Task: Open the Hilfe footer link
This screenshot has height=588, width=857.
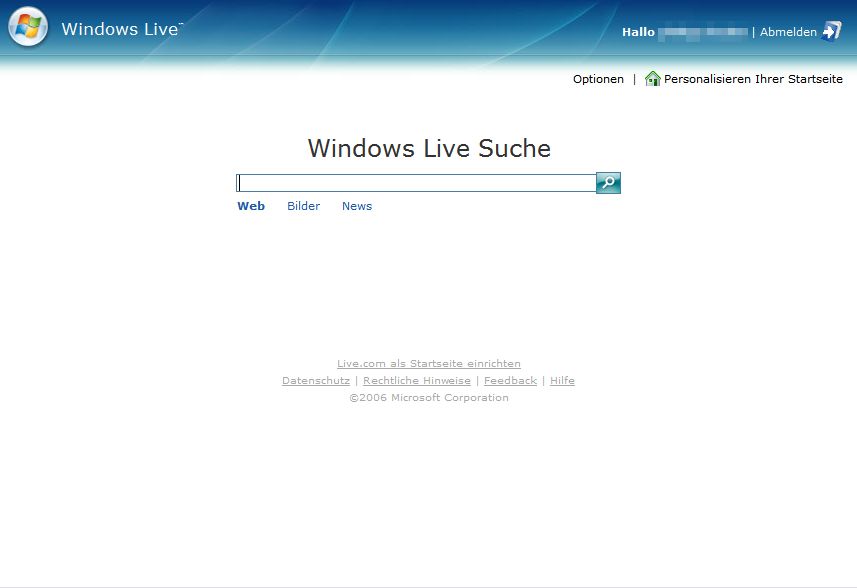Action: [x=562, y=380]
